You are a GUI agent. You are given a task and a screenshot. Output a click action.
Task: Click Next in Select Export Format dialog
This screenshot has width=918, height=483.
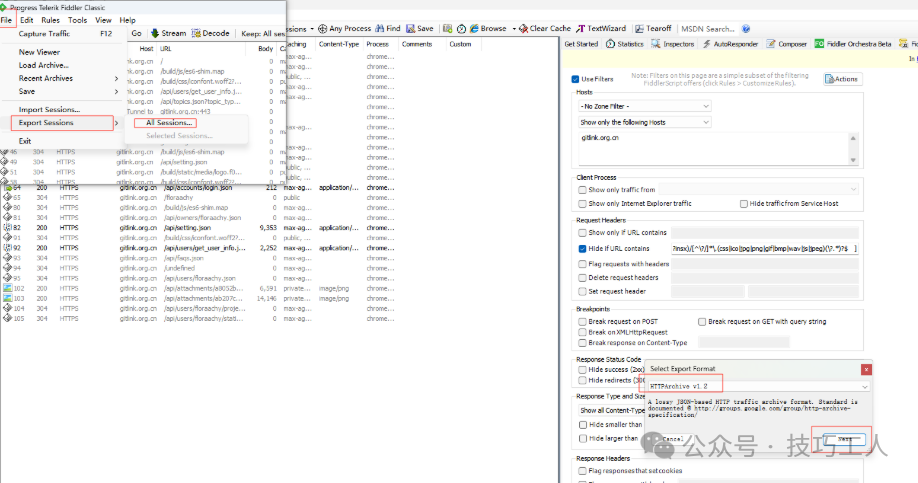click(x=844, y=439)
